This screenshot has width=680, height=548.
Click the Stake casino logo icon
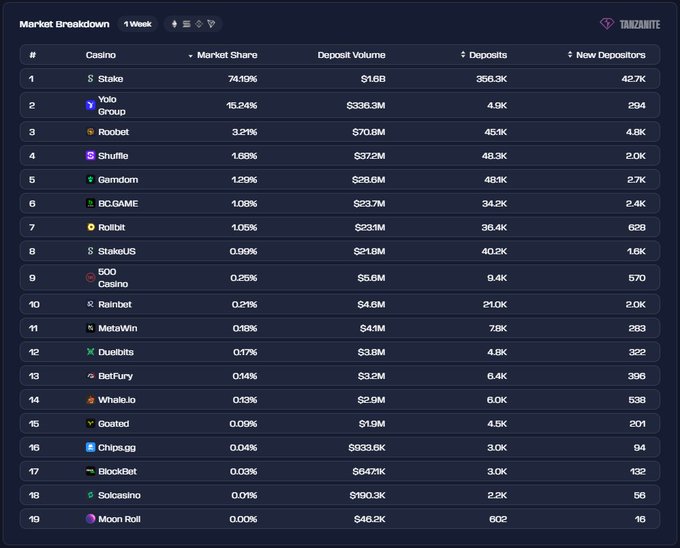click(90, 78)
